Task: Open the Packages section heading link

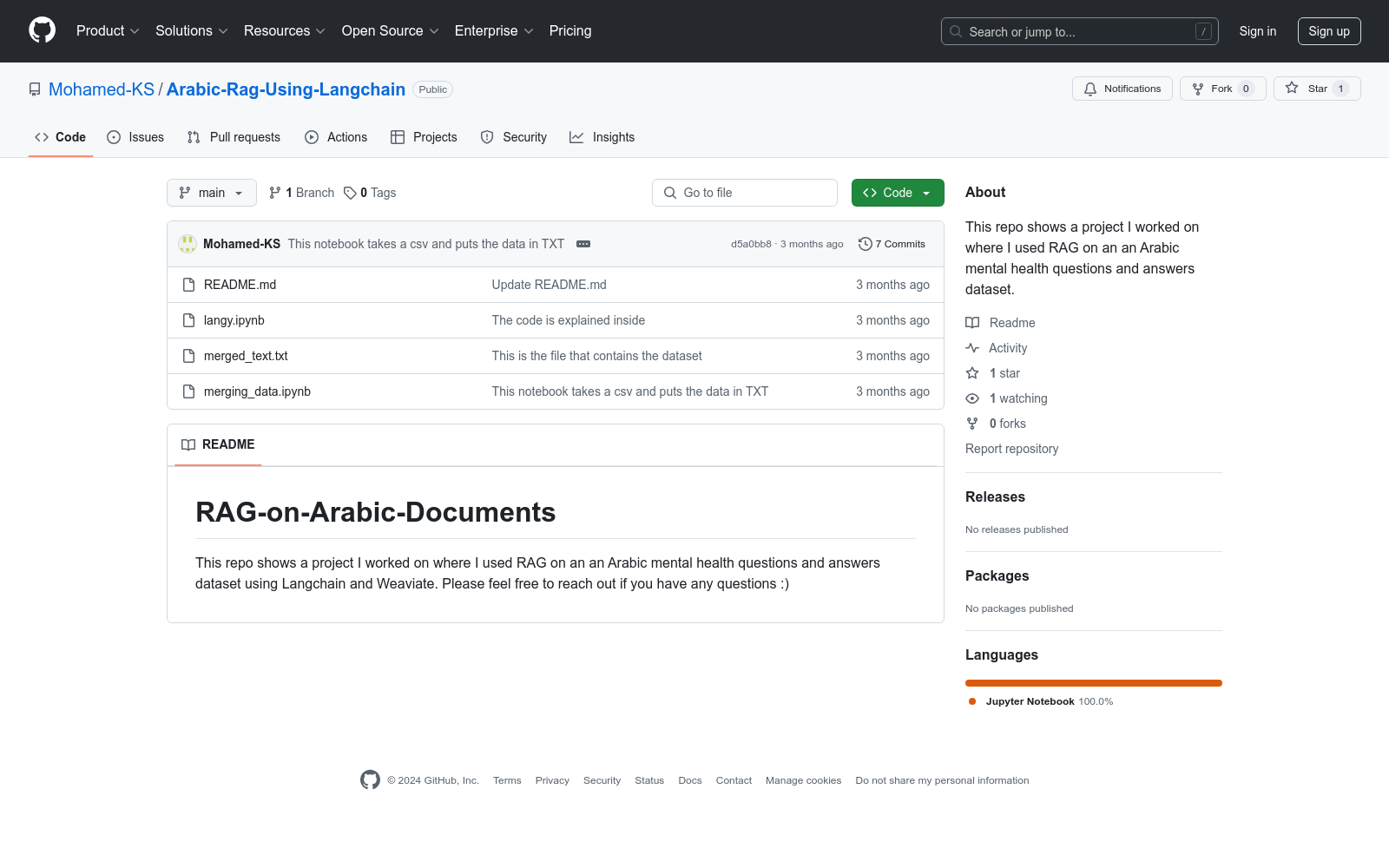Action: click(x=997, y=575)
